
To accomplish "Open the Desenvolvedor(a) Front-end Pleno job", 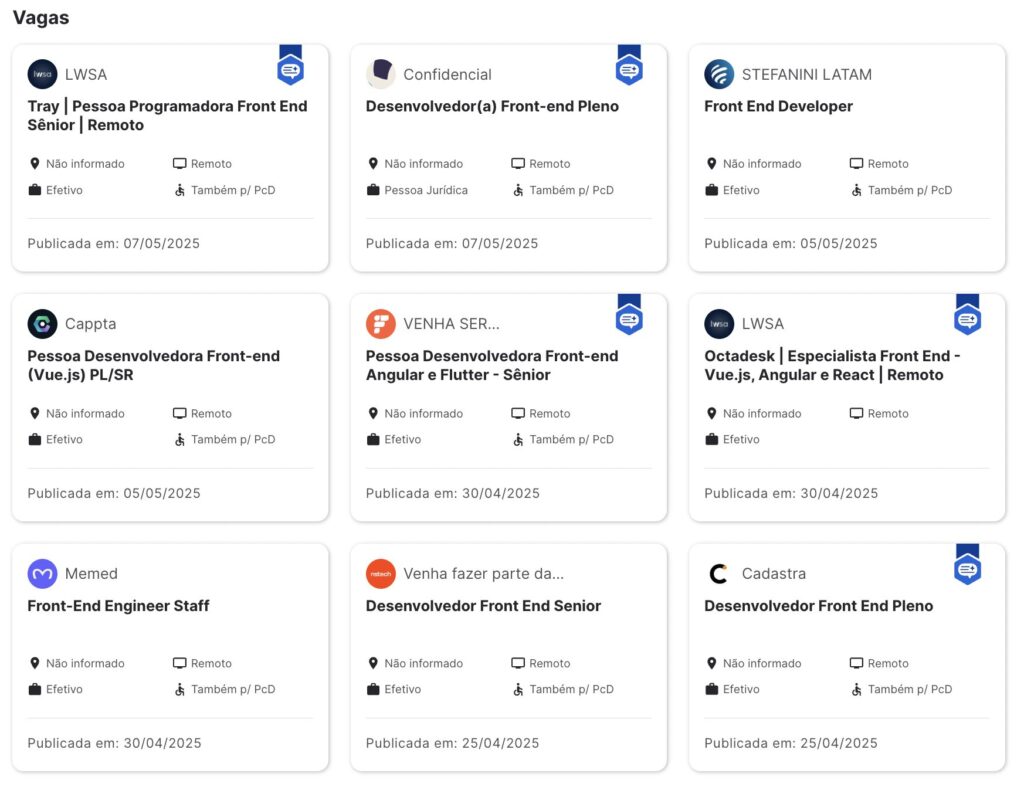I will (x=492, y=106).
